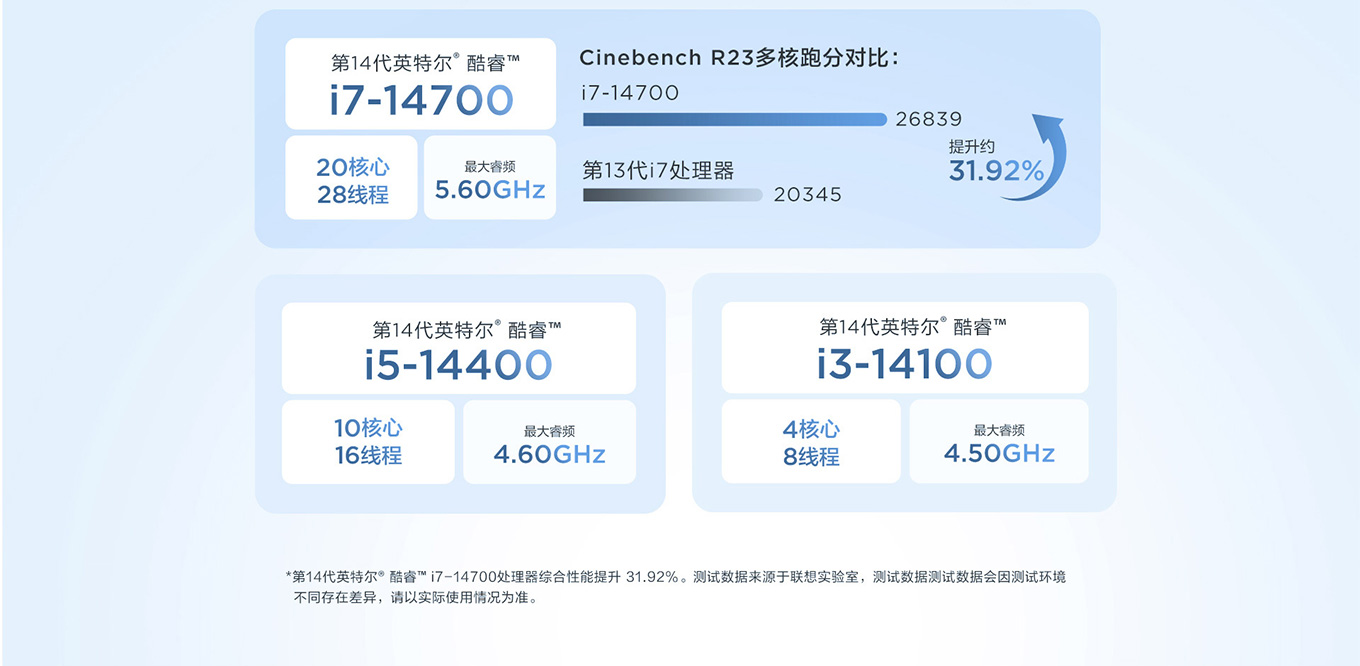The image size is (1360, 666).
Task: Select the i7-14700 processor title card
Action: [x=420, y=84]
